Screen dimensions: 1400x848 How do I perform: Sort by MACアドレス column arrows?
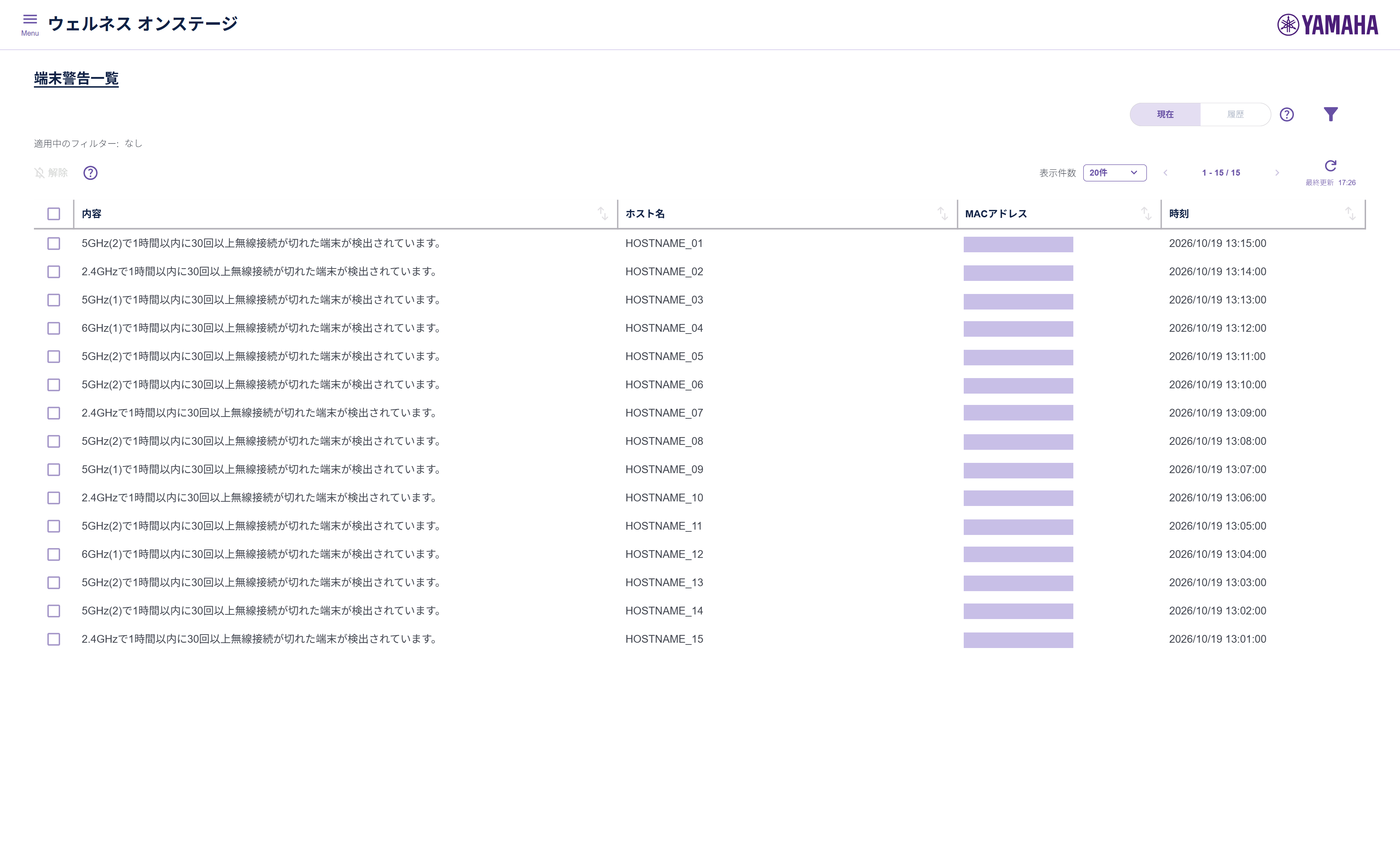pyautogui.click(x=1146, y=213)
